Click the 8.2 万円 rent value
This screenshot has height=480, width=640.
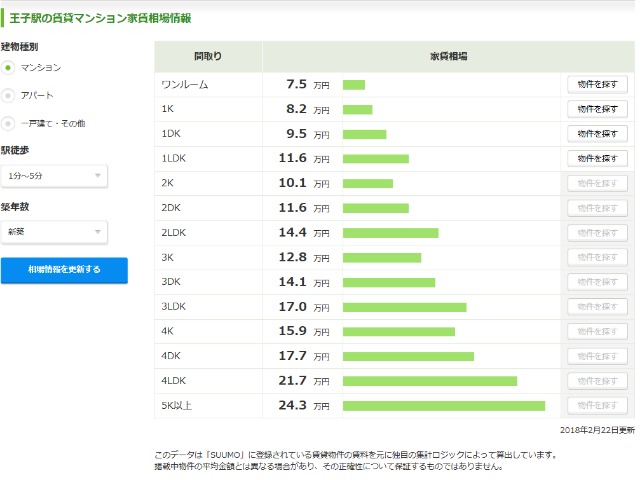tap(308, 109)
